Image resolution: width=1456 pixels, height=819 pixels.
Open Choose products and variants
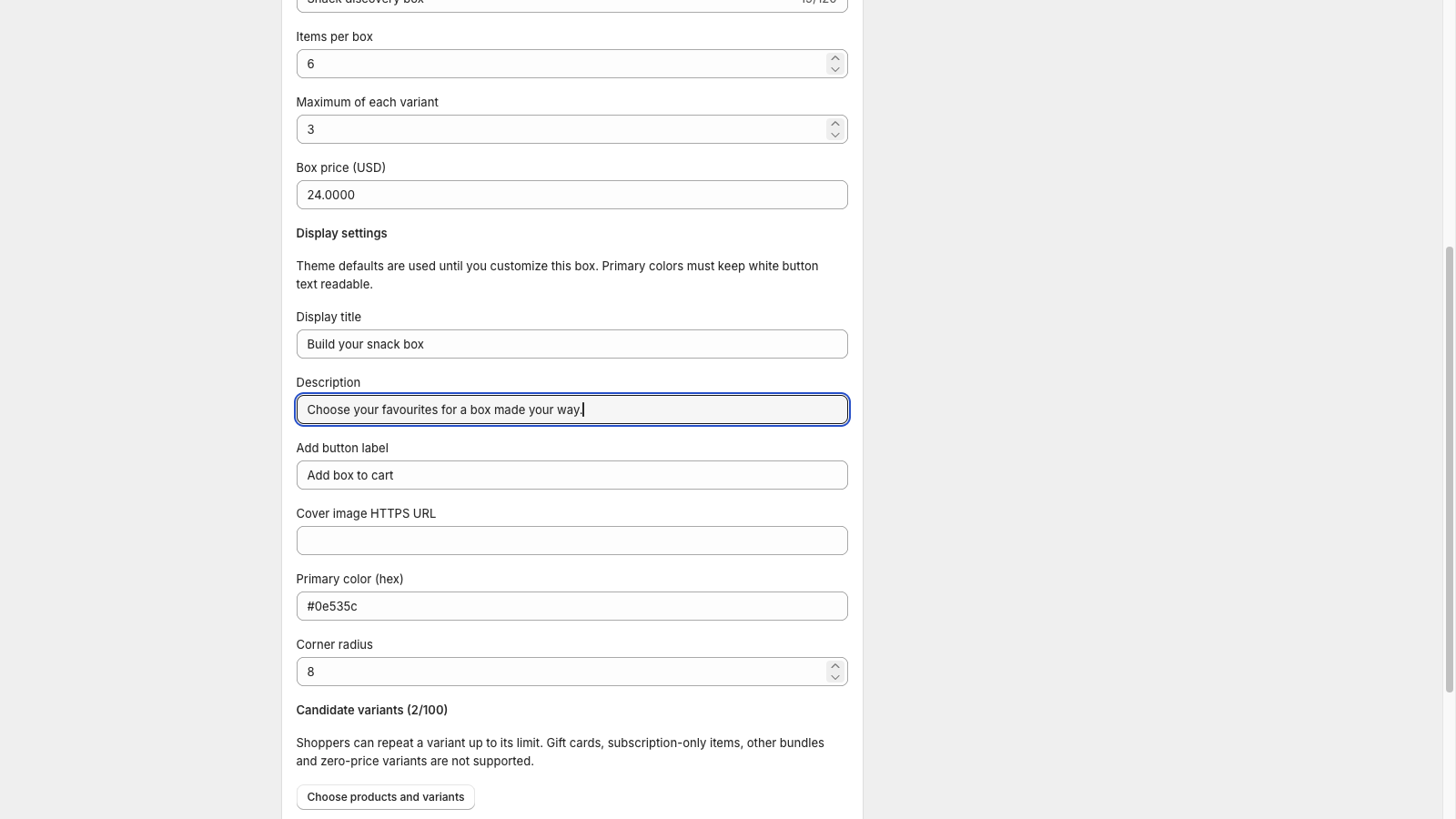pos(385,797)
